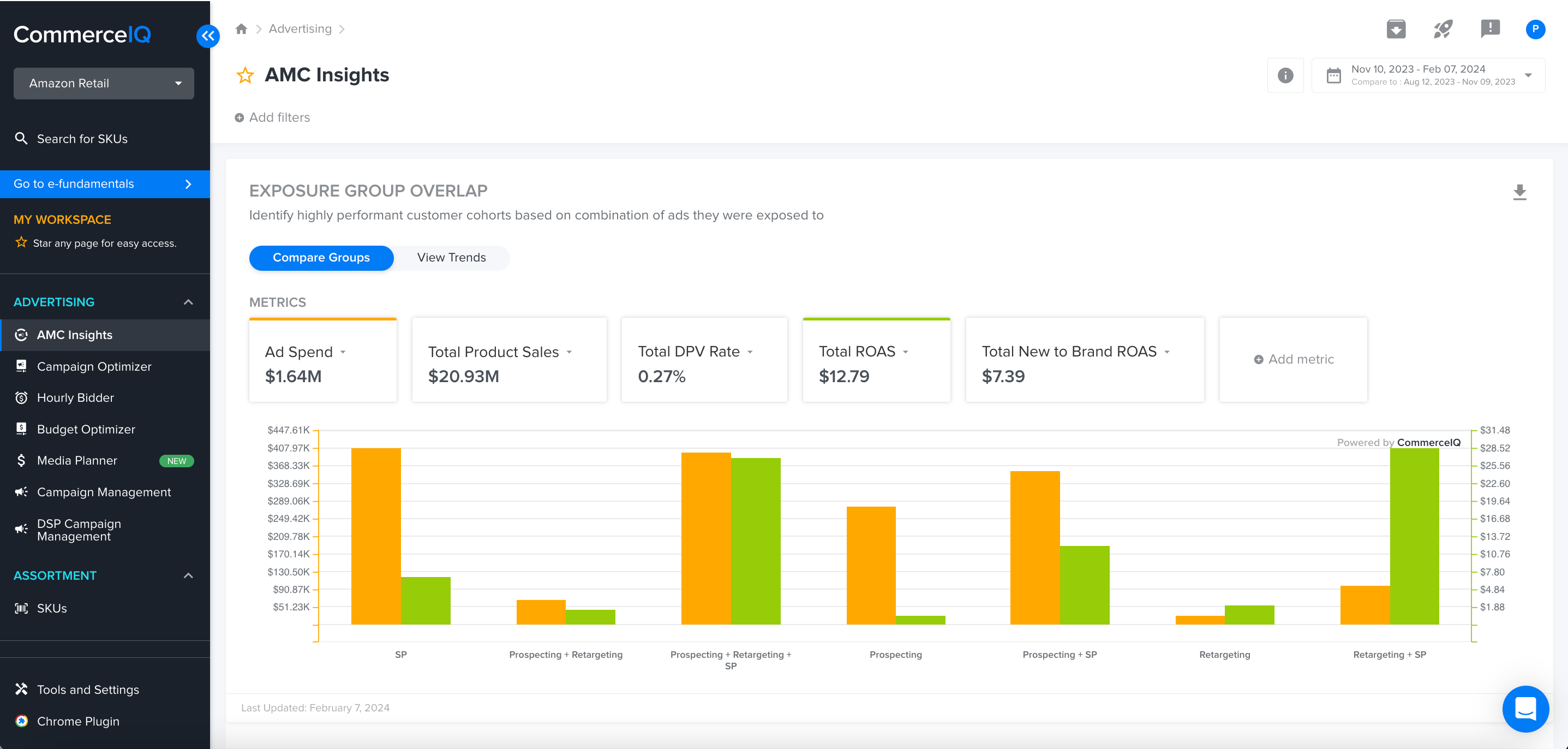Open the Amazon Retail dropdown
Image resolution: width=1568 pixels, height=749 pixels.
tap(104, 84)
